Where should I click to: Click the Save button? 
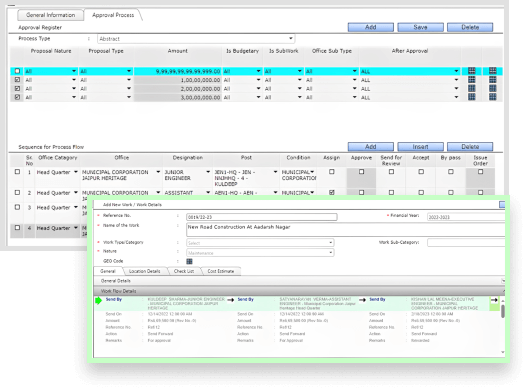pyautogui.click(x=420, y=27)
